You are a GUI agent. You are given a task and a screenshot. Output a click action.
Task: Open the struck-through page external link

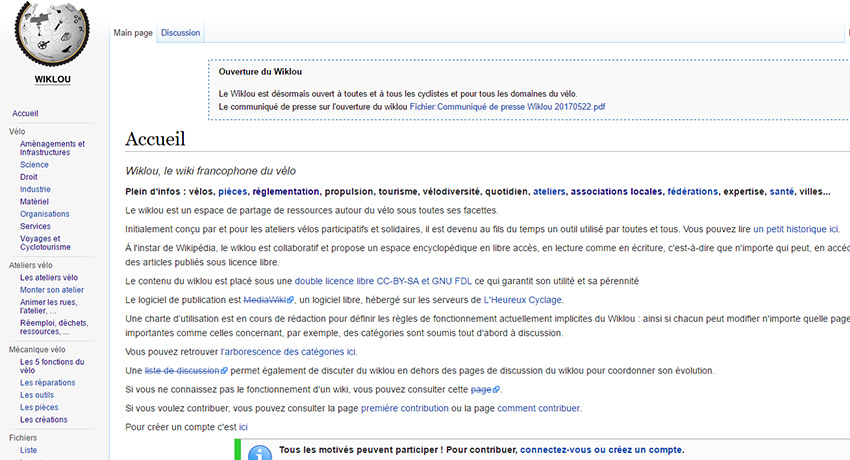click(485, 390)
